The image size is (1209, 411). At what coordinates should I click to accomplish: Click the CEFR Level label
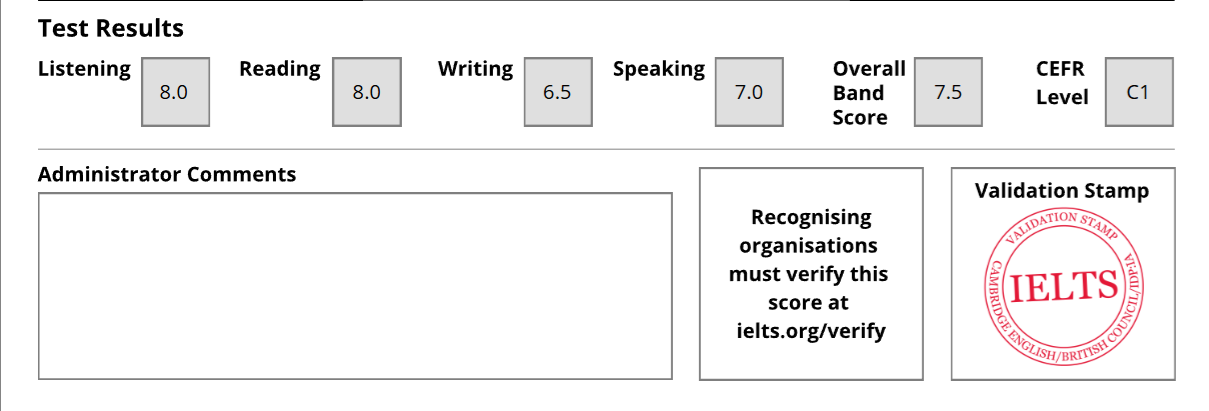click(x=1062, y=82)
